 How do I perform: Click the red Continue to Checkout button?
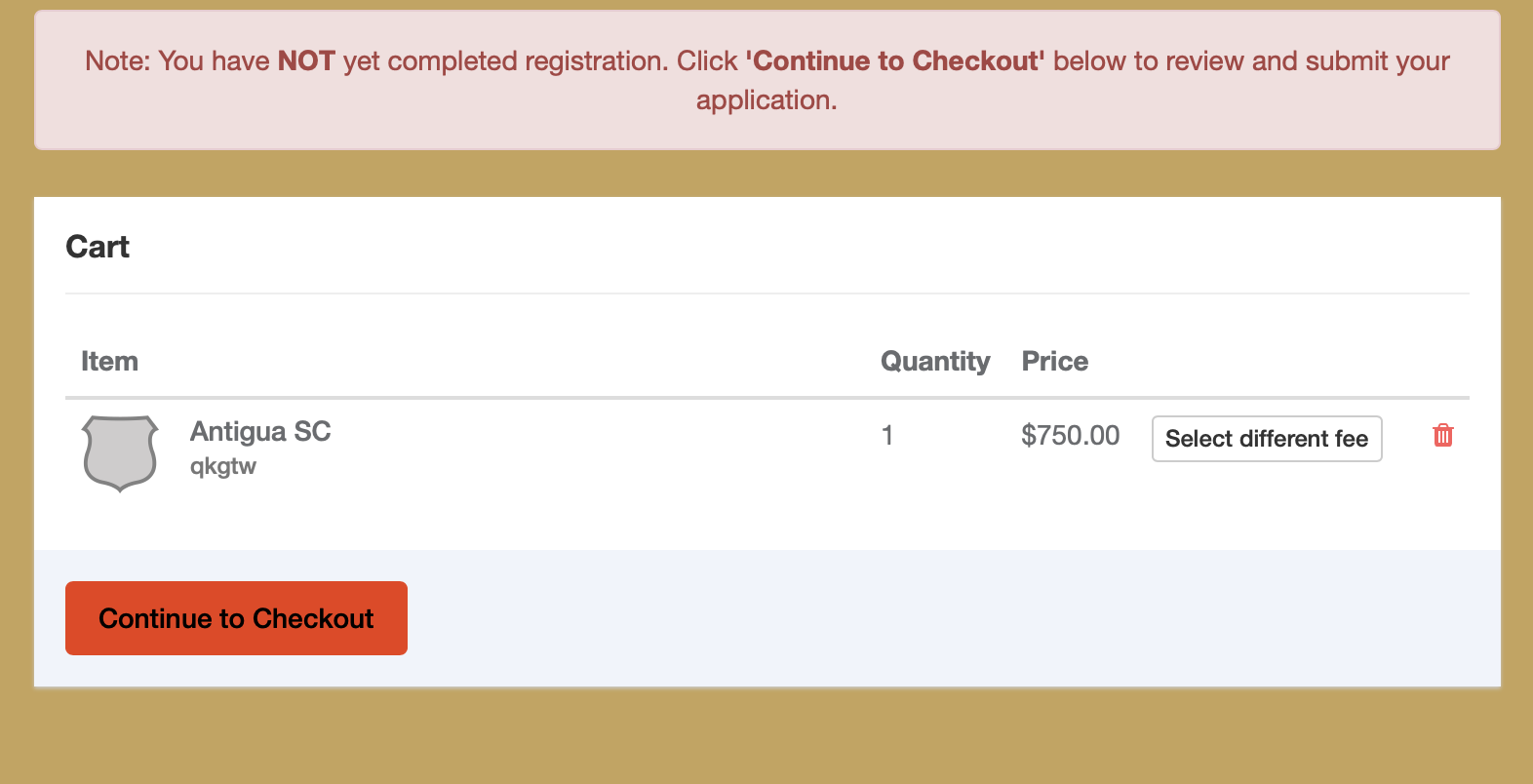click(x=236, y=618)
